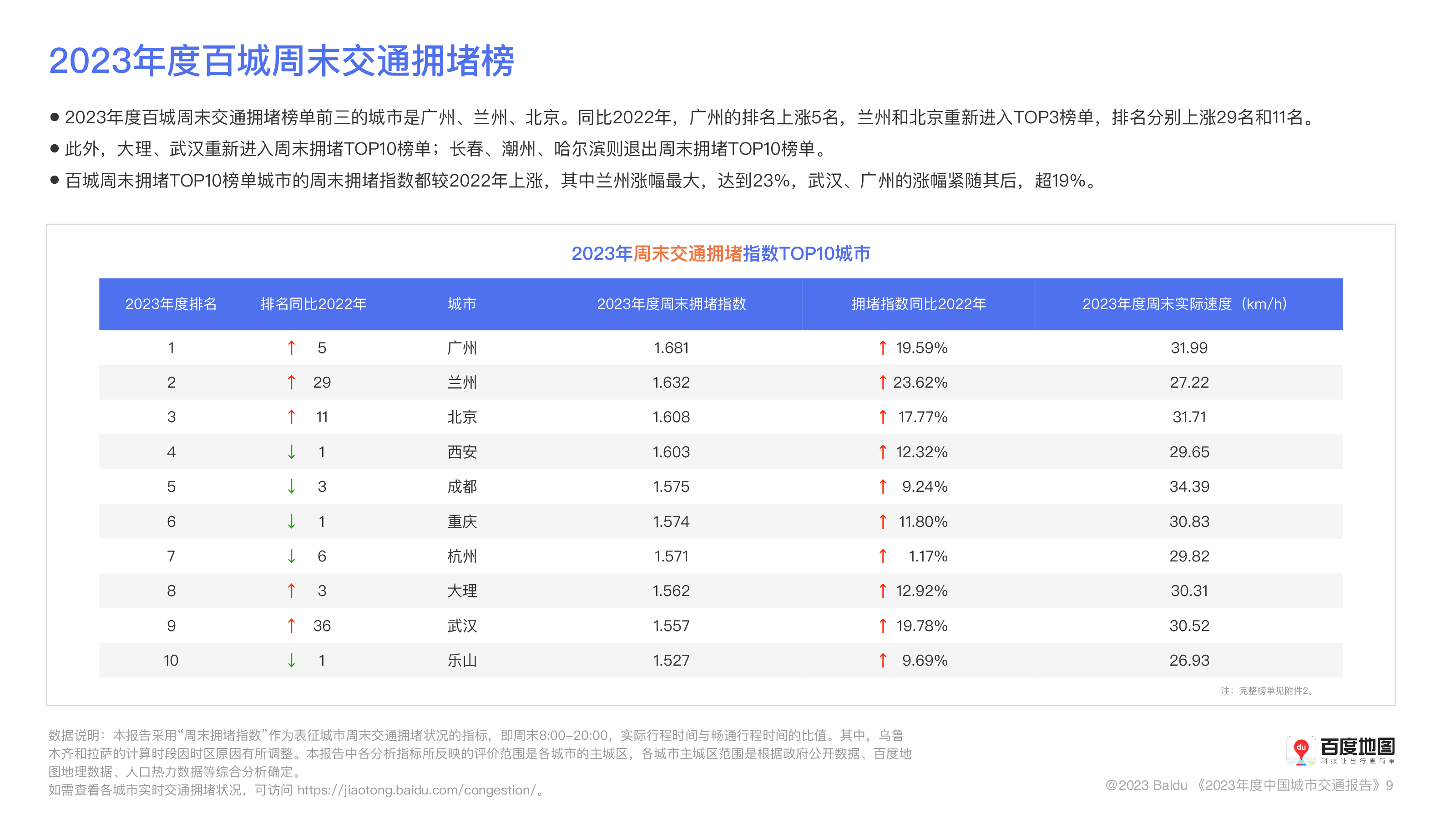1456x819 pixels.
Task: Click the congestion index value 1.571
Action: (671, 556)
